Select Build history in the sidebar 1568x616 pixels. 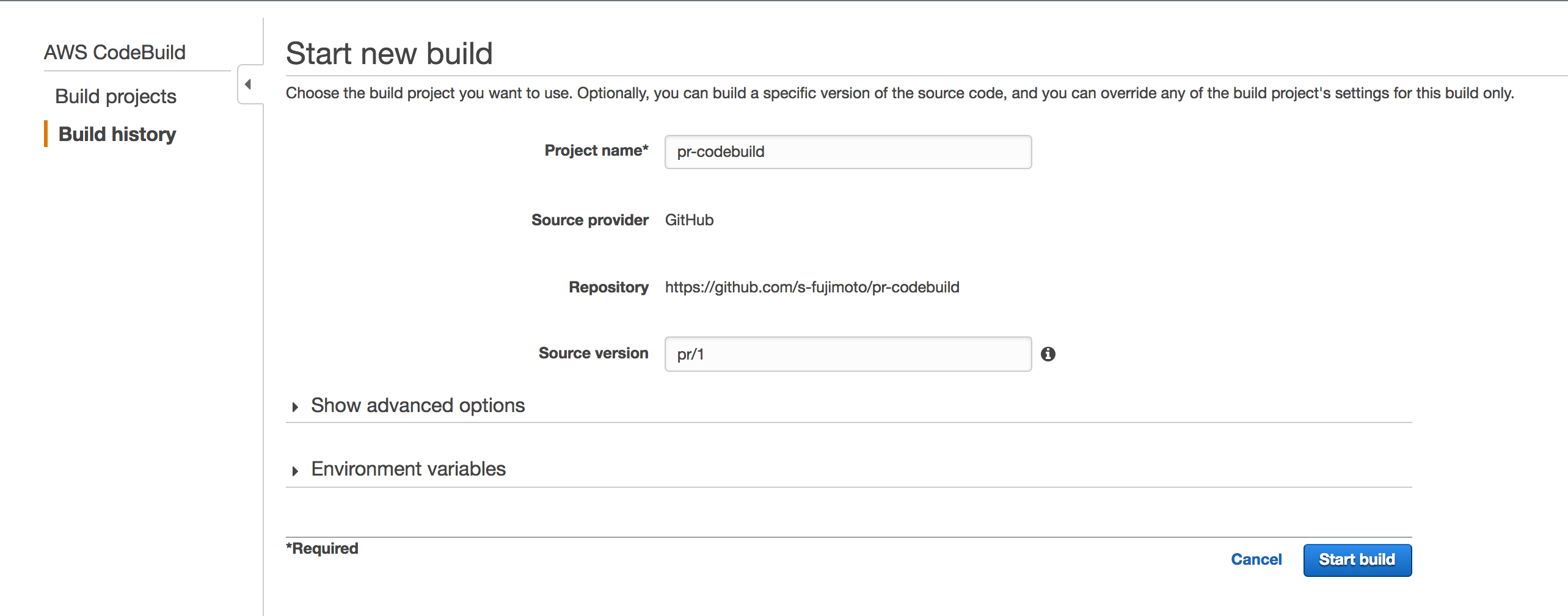(x=117, y=134)
